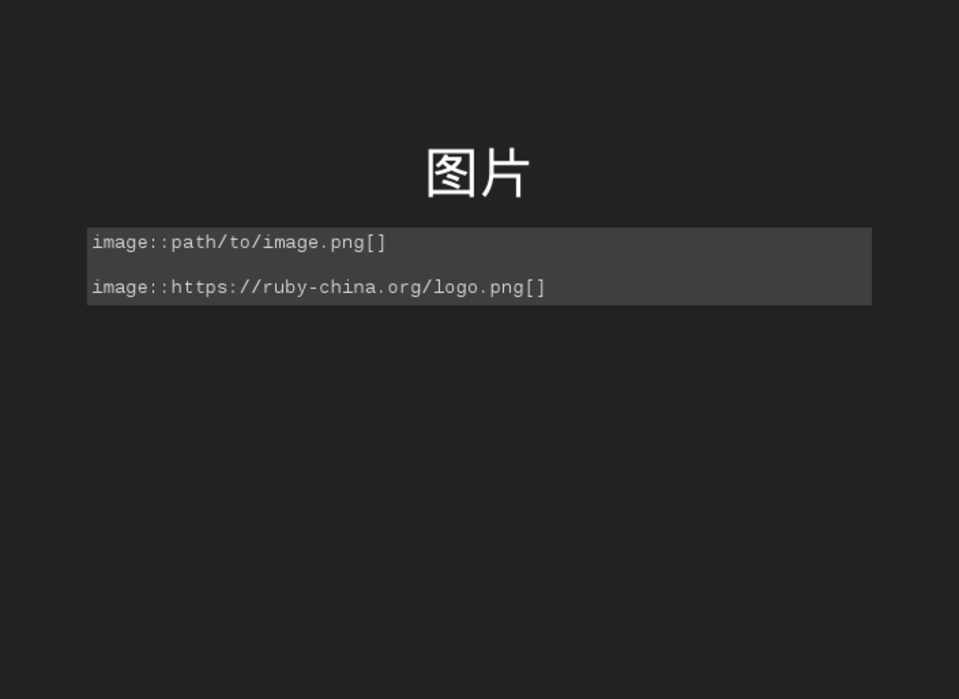Click the empty dark area below the code block
959x699 pixels.
pyautogui.click(x=478, y=480)
